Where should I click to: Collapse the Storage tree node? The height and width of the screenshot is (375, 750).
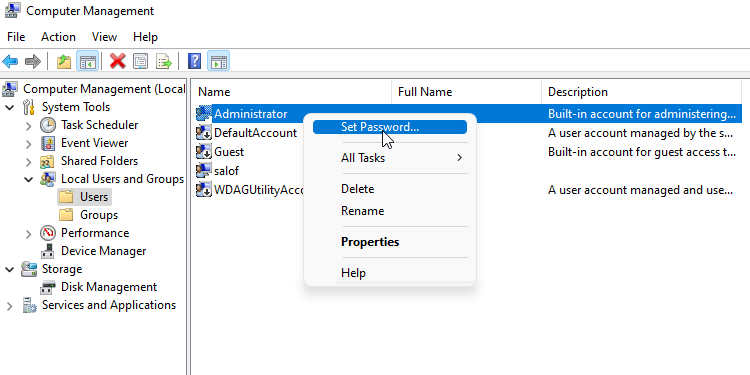(10, 269)
